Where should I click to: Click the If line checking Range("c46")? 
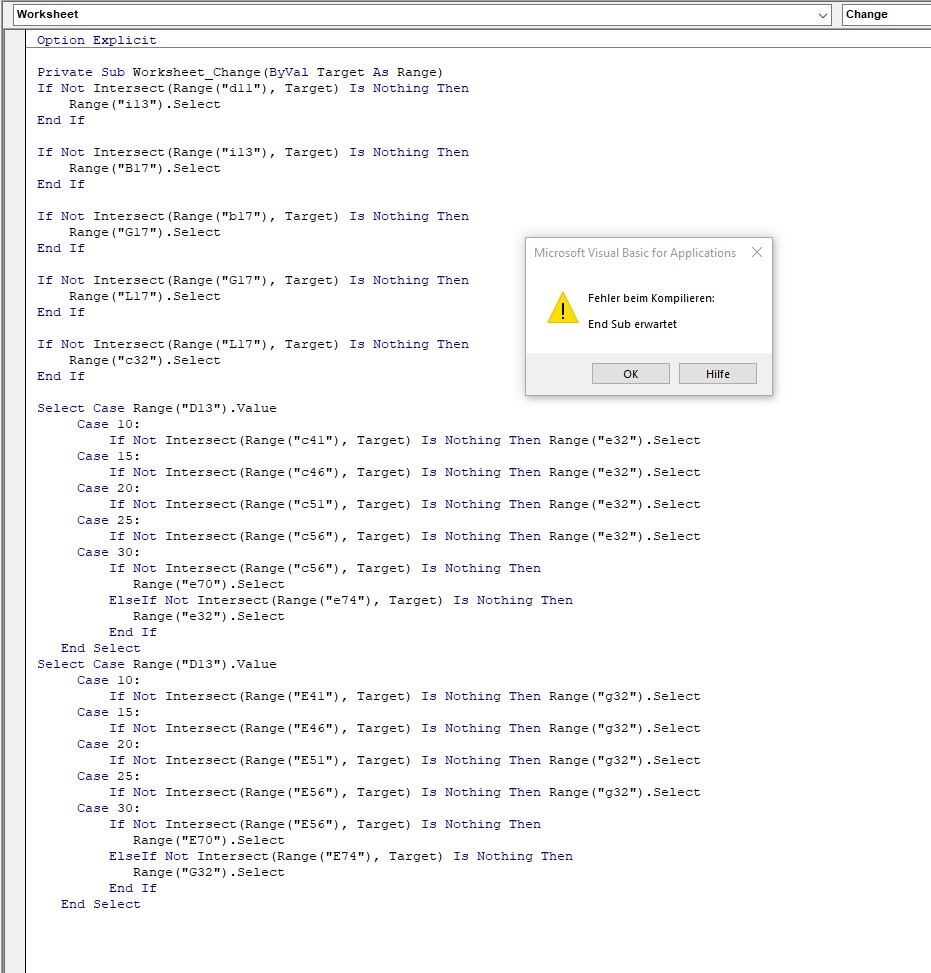tap(405, 472)
